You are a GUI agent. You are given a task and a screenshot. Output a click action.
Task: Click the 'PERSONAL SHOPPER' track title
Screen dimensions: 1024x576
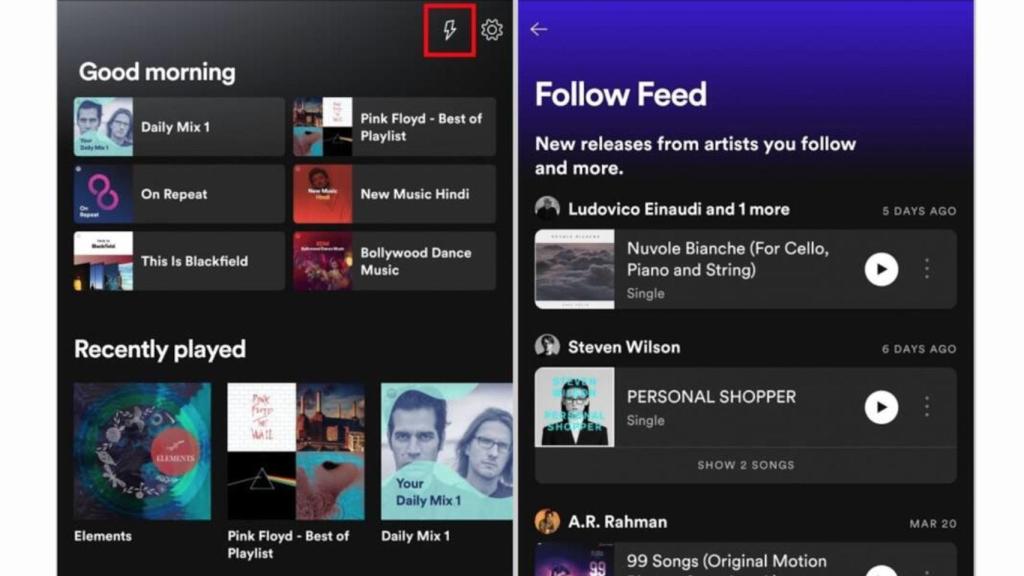711,396
